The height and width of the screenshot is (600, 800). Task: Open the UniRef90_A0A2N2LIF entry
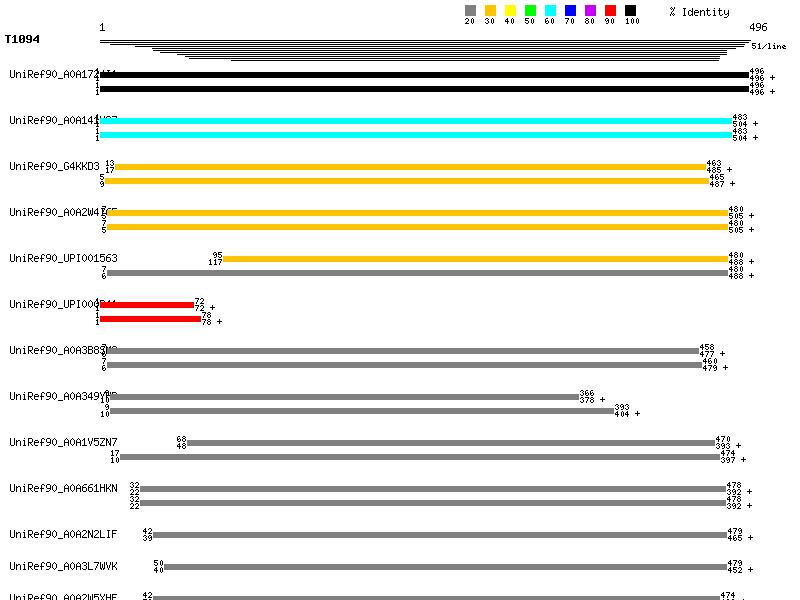coord(63,534)
